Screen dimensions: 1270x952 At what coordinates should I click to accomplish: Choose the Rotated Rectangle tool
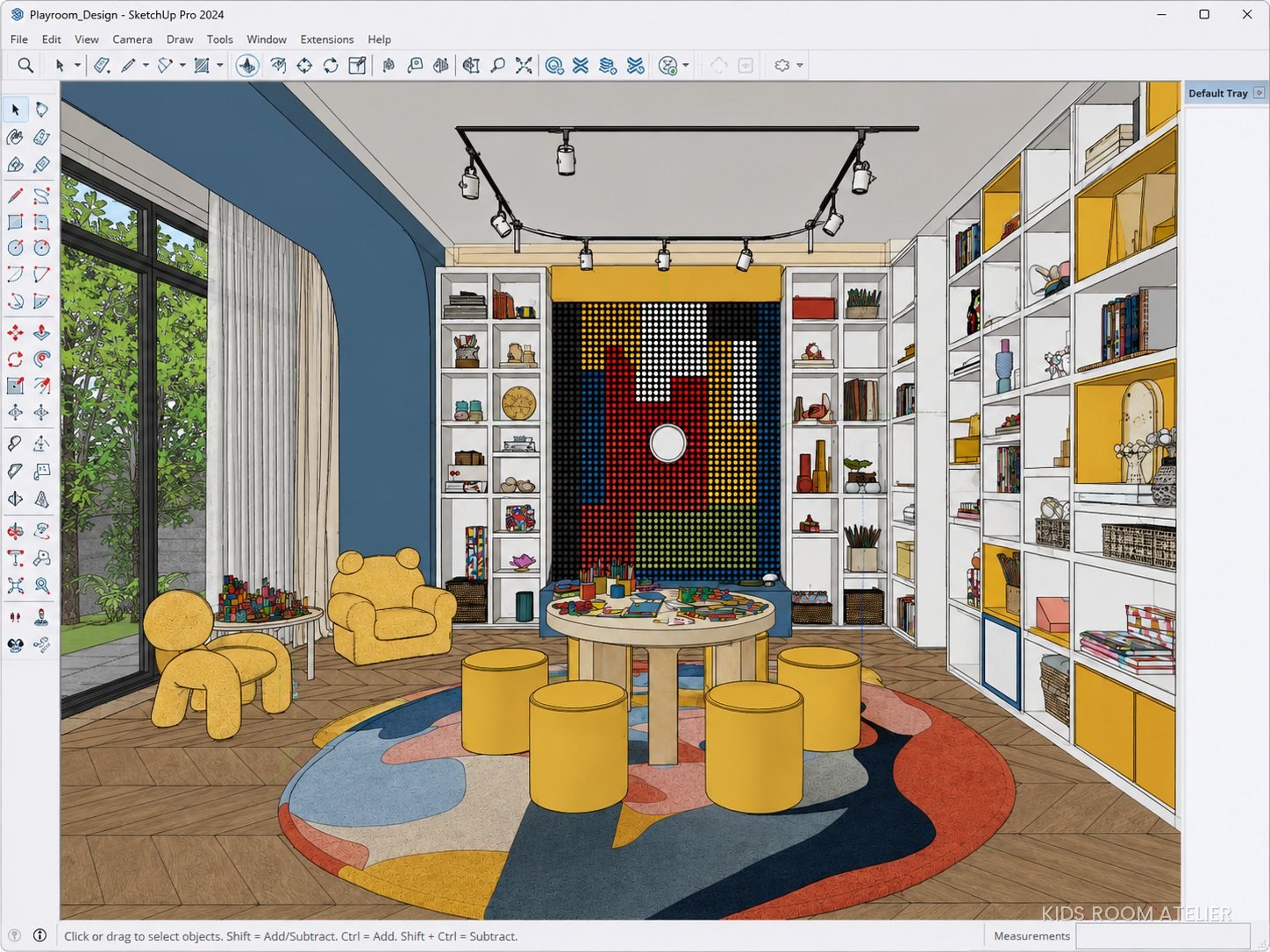(41, 222)
